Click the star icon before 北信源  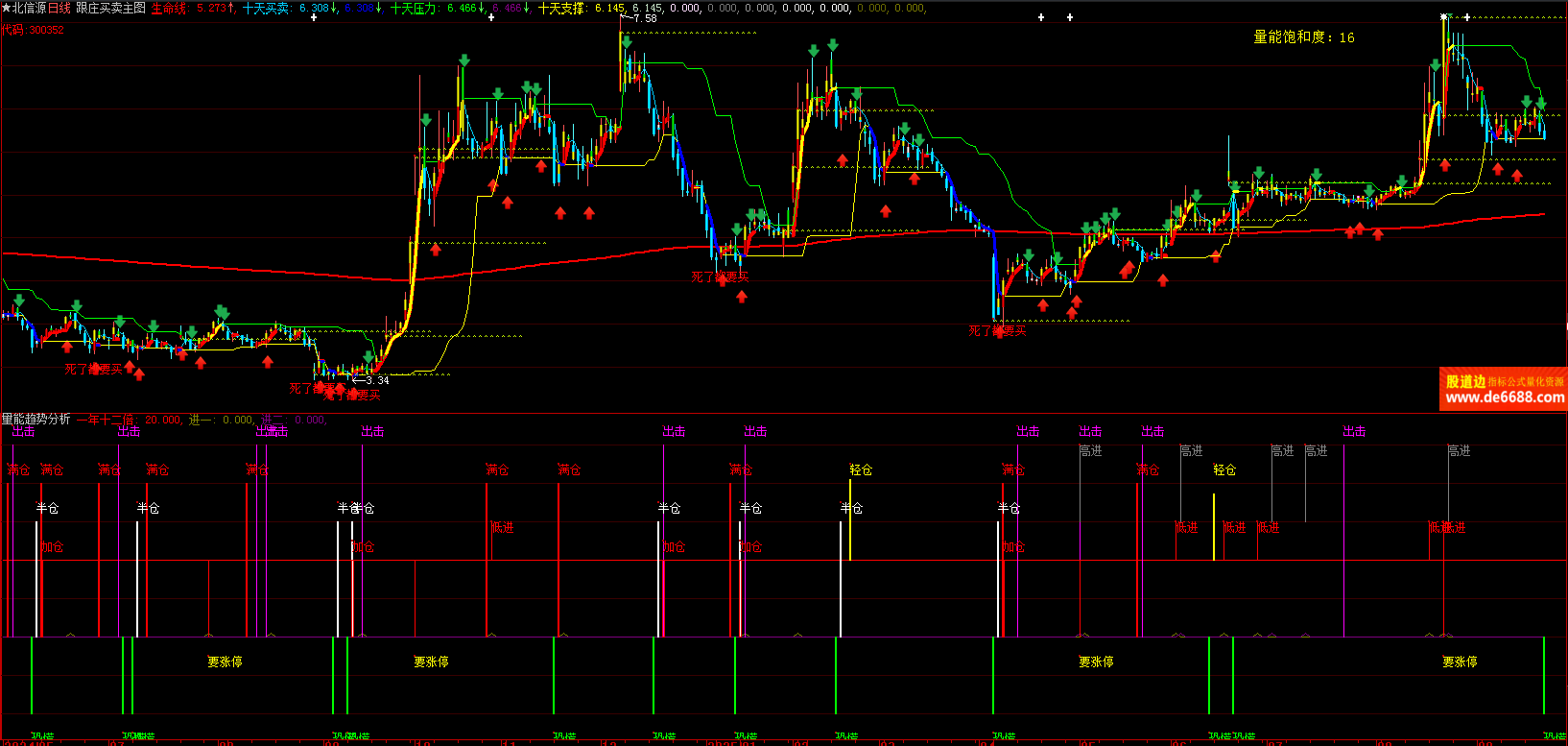(7, 8)
